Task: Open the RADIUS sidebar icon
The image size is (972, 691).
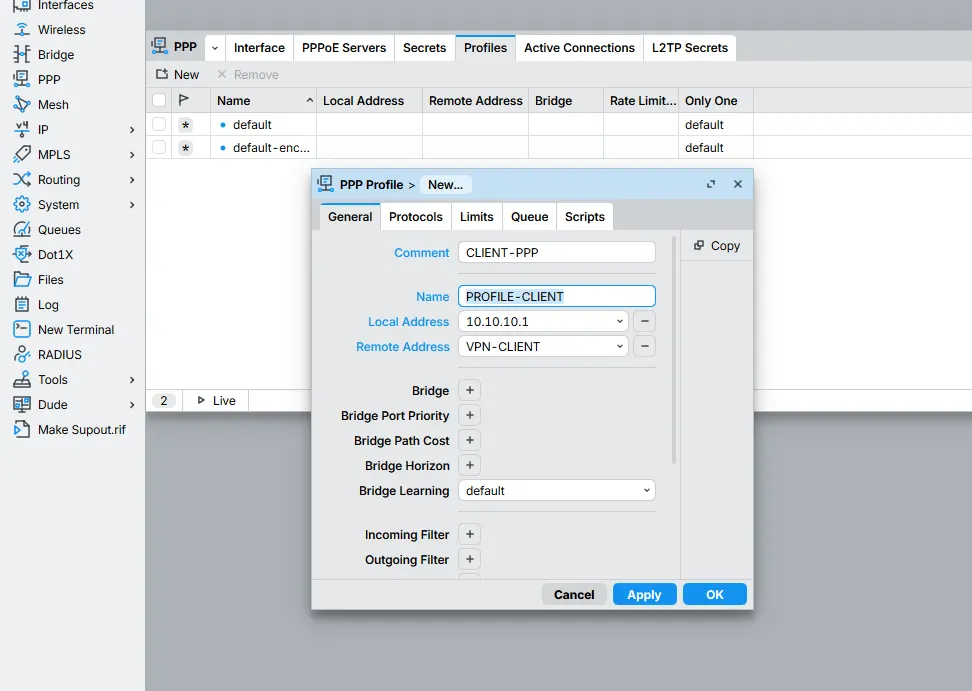Action: [21, 355]
